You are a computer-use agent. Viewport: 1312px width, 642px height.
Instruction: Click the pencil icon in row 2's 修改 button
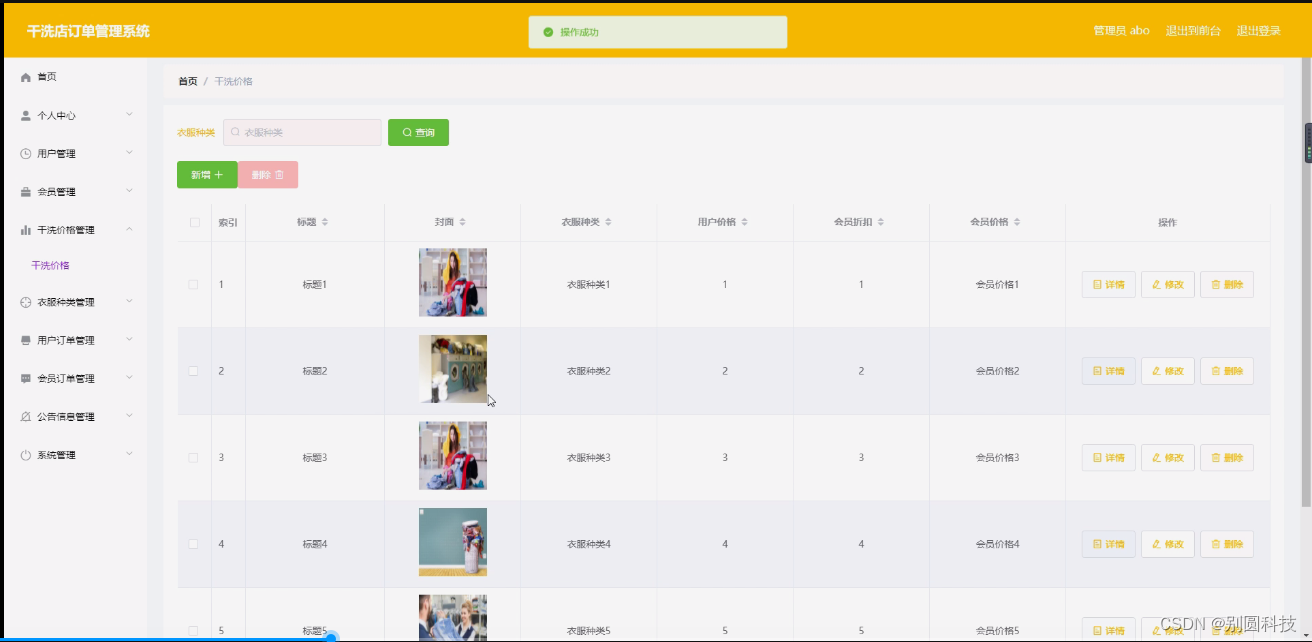pyautogui.click(x=1155, y=370)
